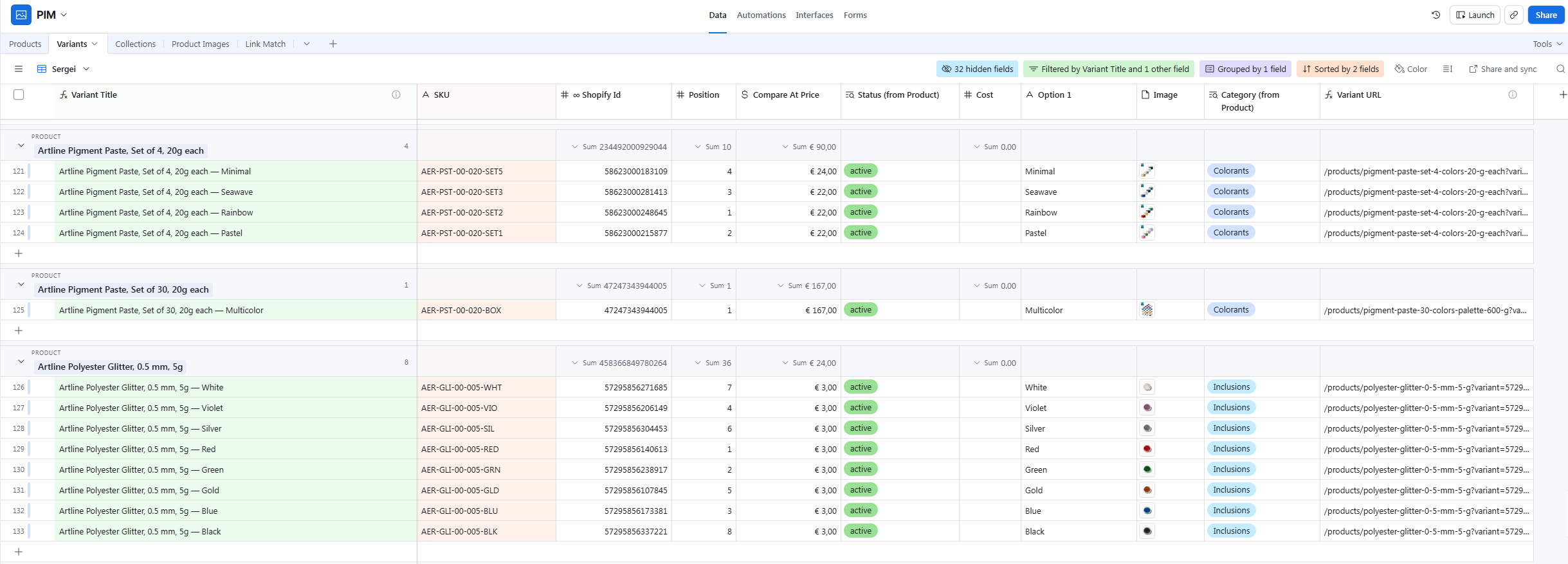1568x564 pixels.
Task: Collapse the Pigment Paste Set of 30 group
Action: 21,284
